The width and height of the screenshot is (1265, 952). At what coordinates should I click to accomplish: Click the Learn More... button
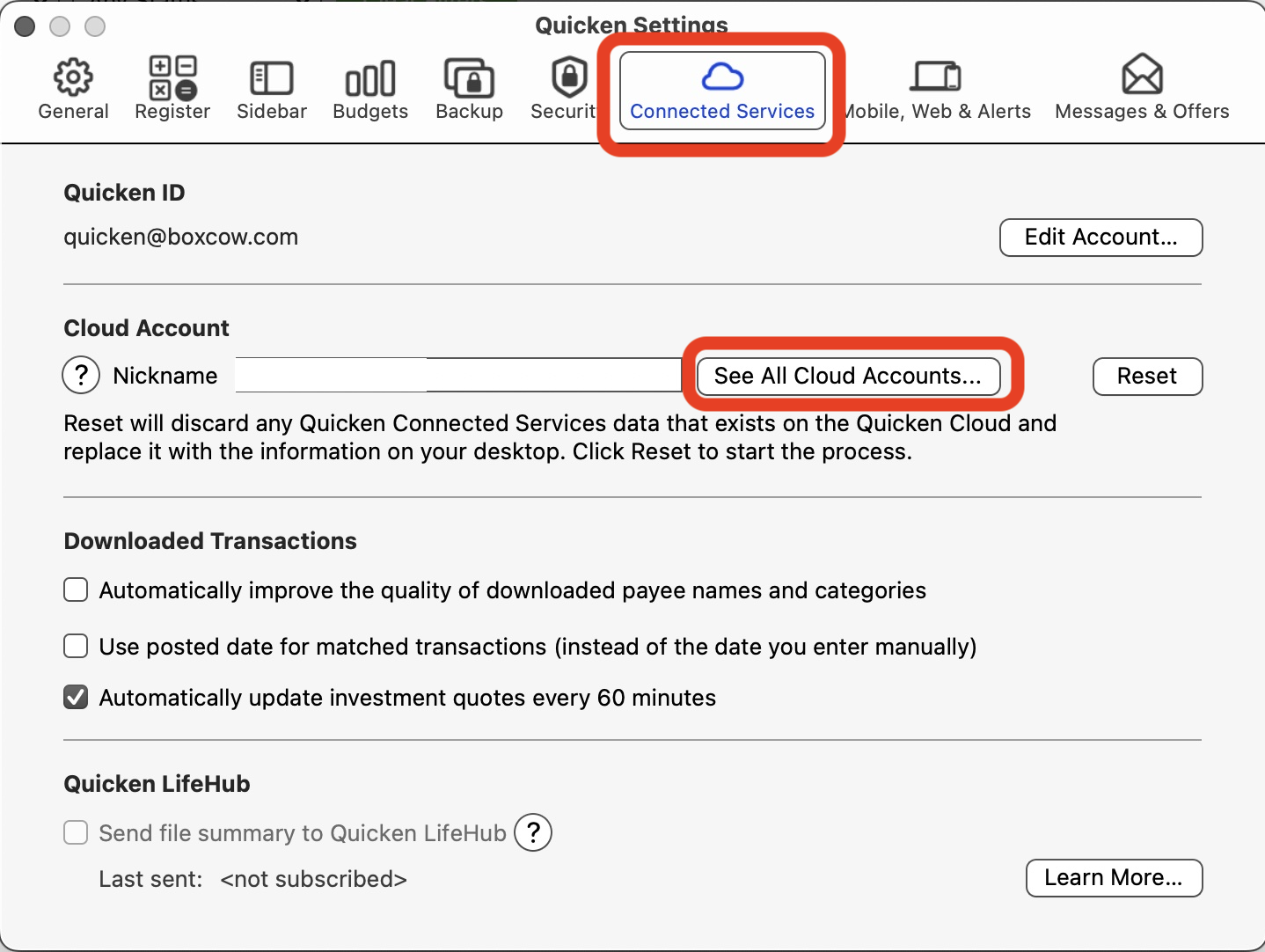[x=1114, y=878]
